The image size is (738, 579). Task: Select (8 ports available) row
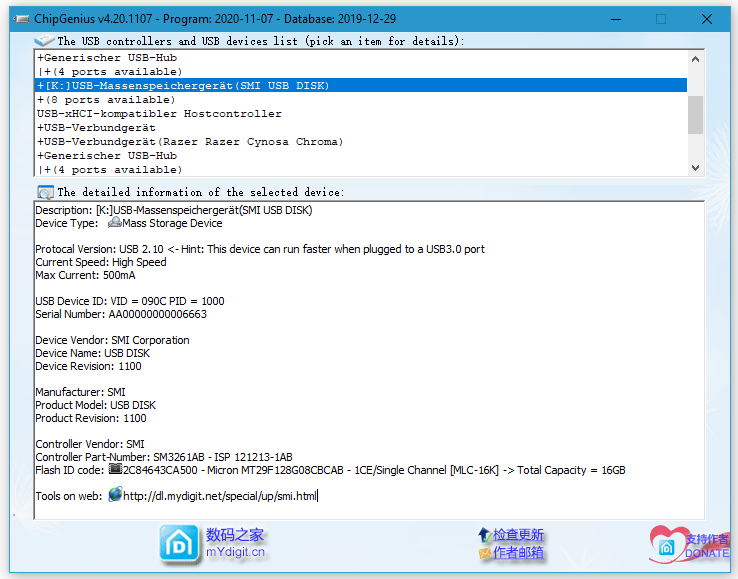pyautogui.click(x=361, y=100)
